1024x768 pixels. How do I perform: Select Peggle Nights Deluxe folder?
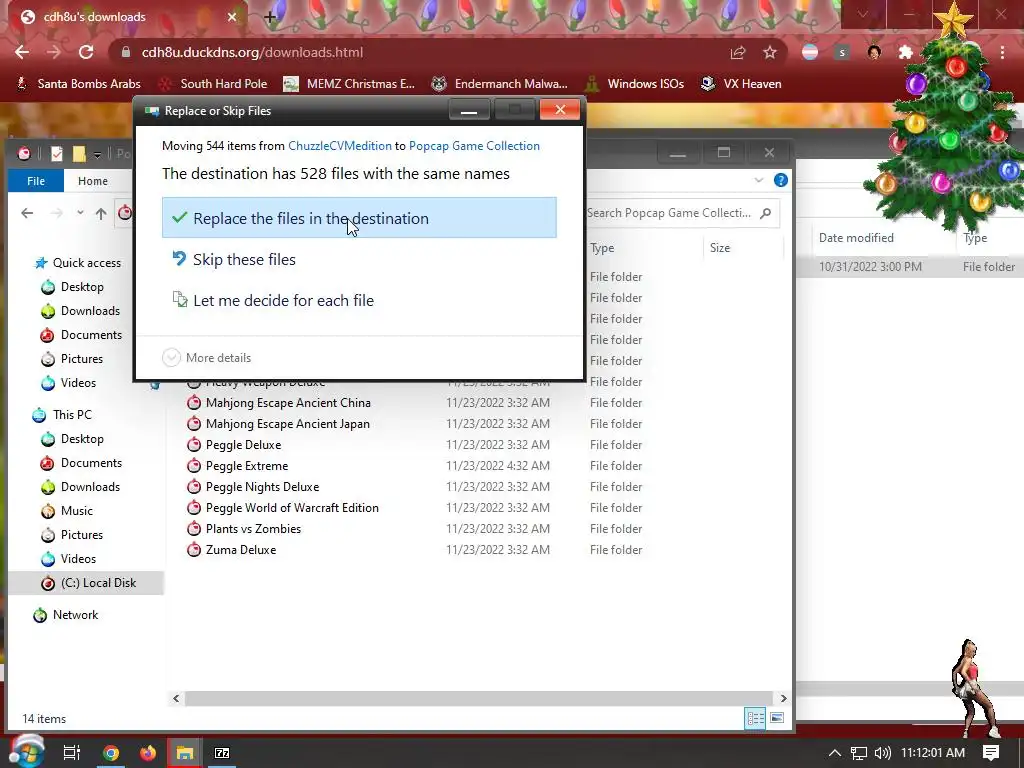pyautogui.click(x=262, y=487)
